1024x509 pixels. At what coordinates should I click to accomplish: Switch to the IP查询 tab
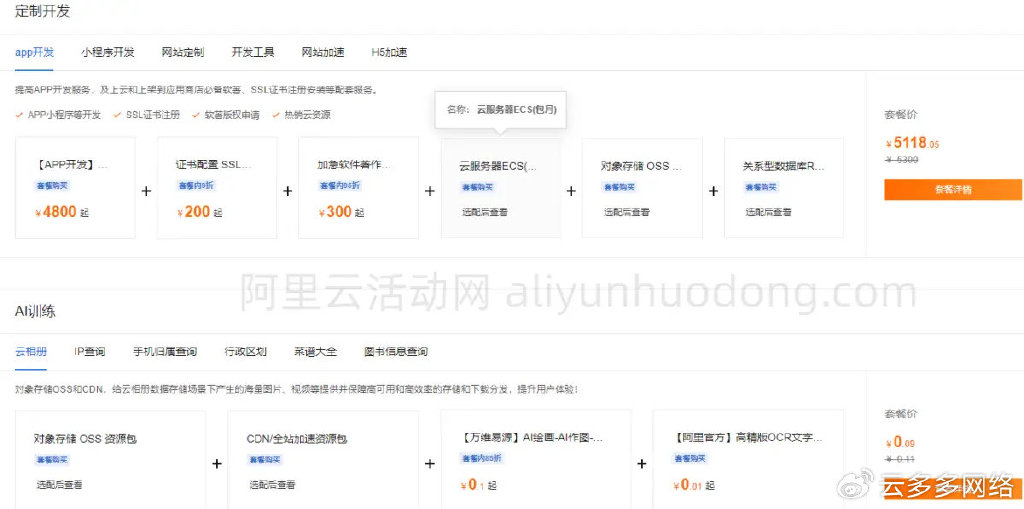89,352
